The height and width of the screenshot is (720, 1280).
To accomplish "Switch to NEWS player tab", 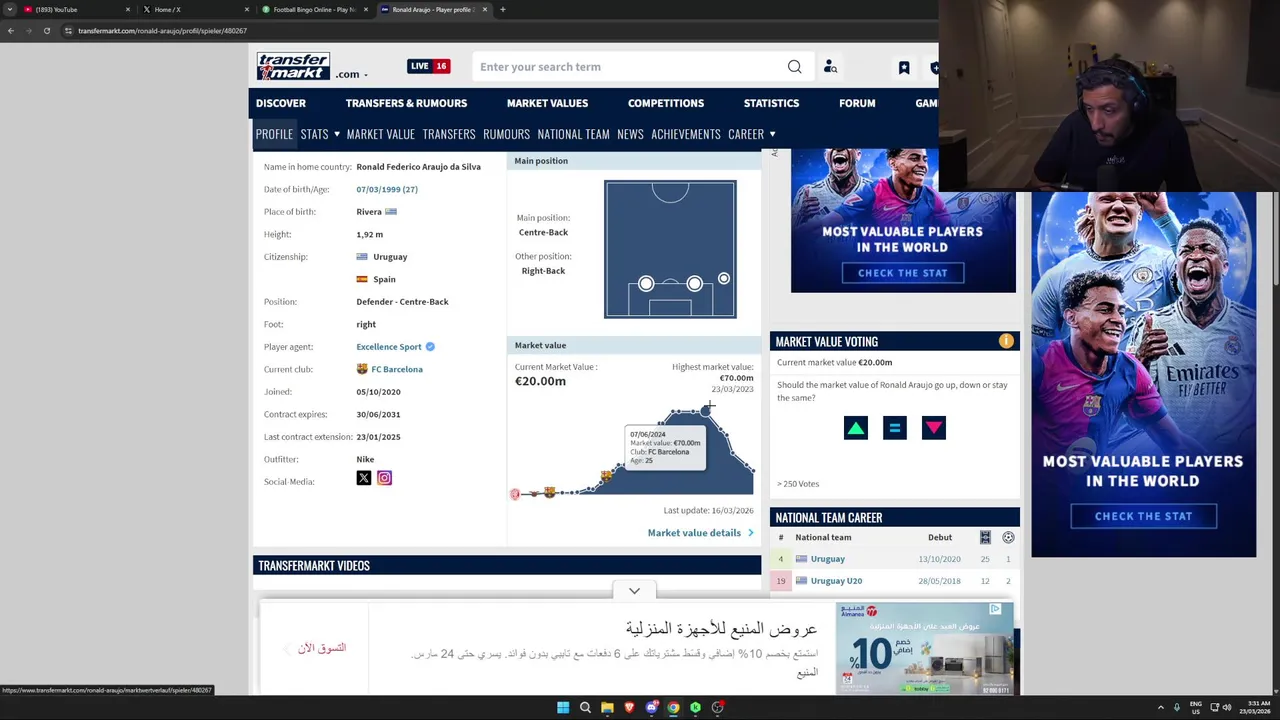I will click(x=630, y=134).
